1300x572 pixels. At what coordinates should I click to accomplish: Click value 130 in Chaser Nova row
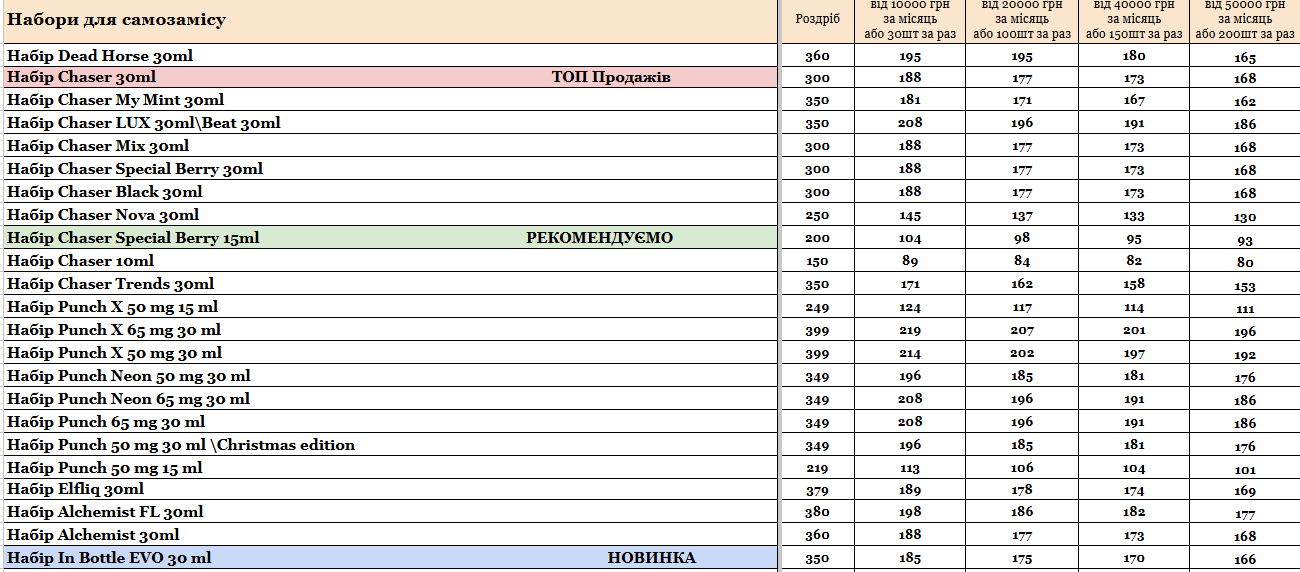coord(1245,217)
